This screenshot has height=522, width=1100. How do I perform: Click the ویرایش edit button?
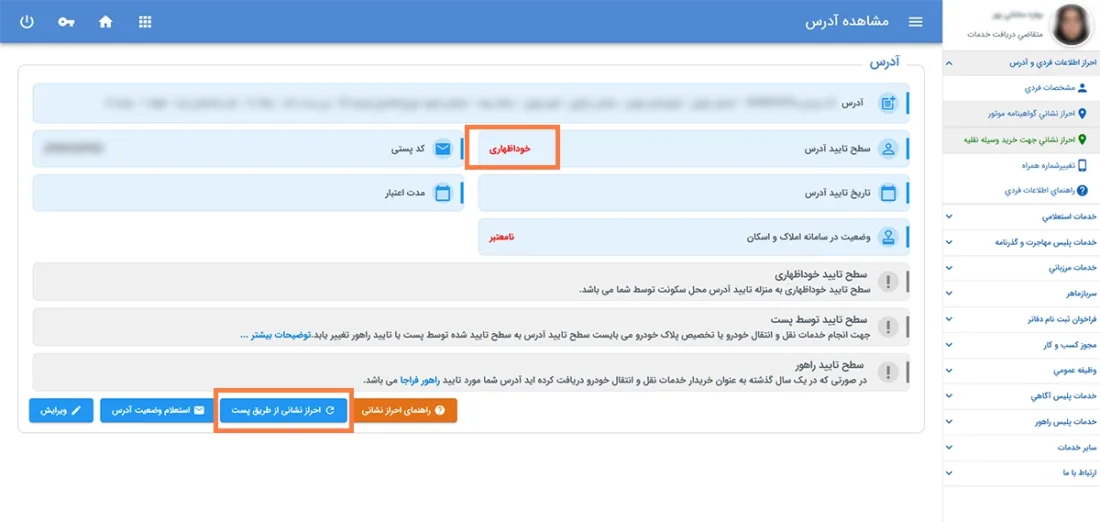coord(61,410)
